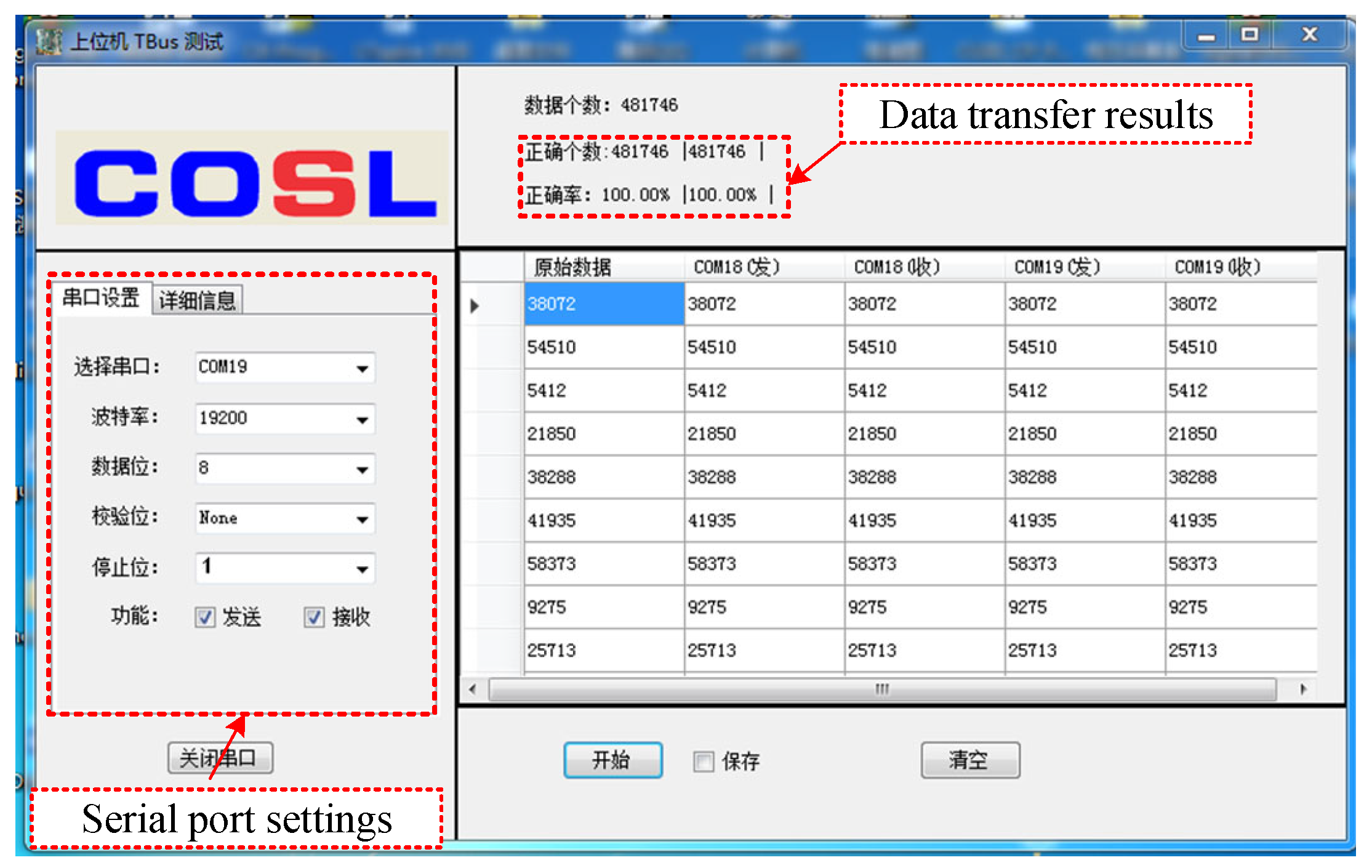Switch to the 详细信息 tab

click(197, 300)
